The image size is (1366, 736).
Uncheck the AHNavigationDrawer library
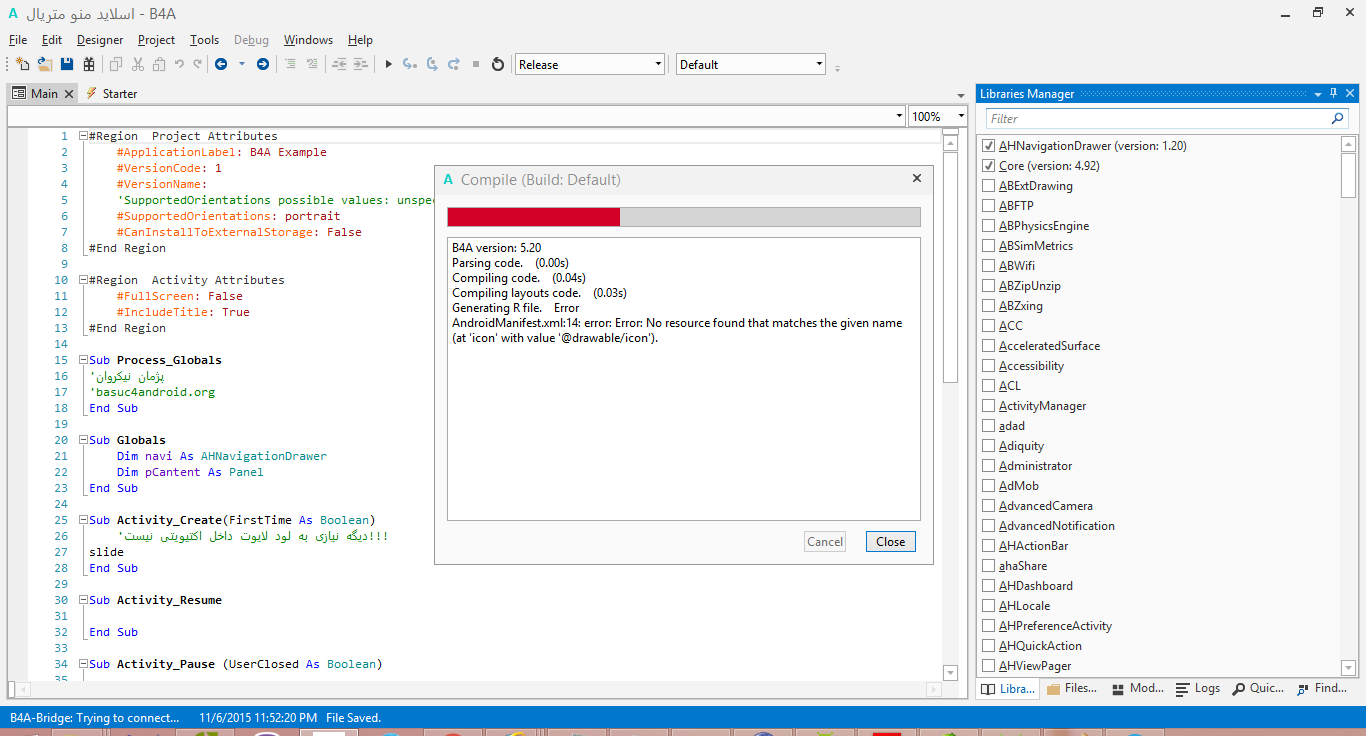point(989,146)
